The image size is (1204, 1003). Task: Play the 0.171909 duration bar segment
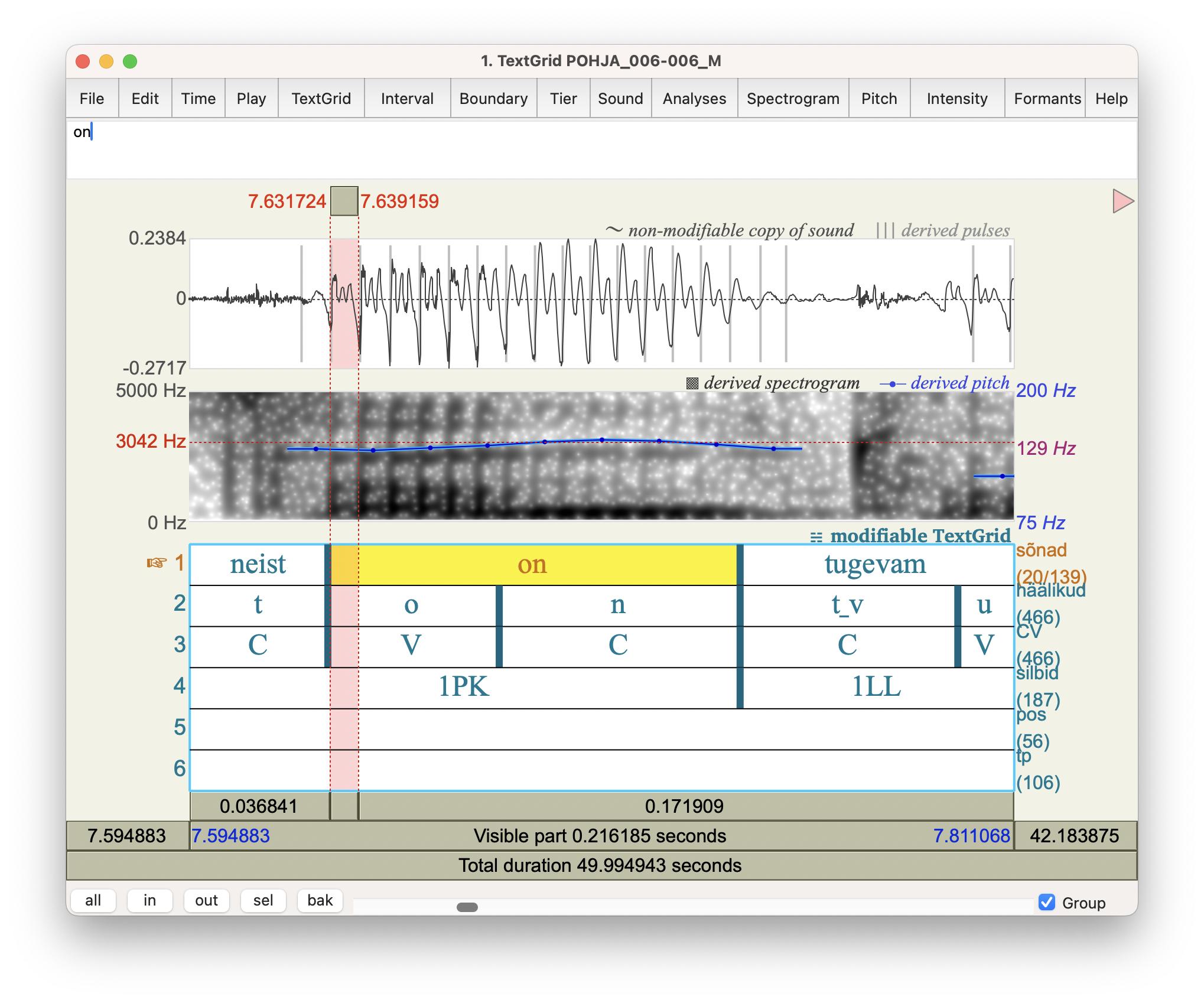[x=685, y=806]
